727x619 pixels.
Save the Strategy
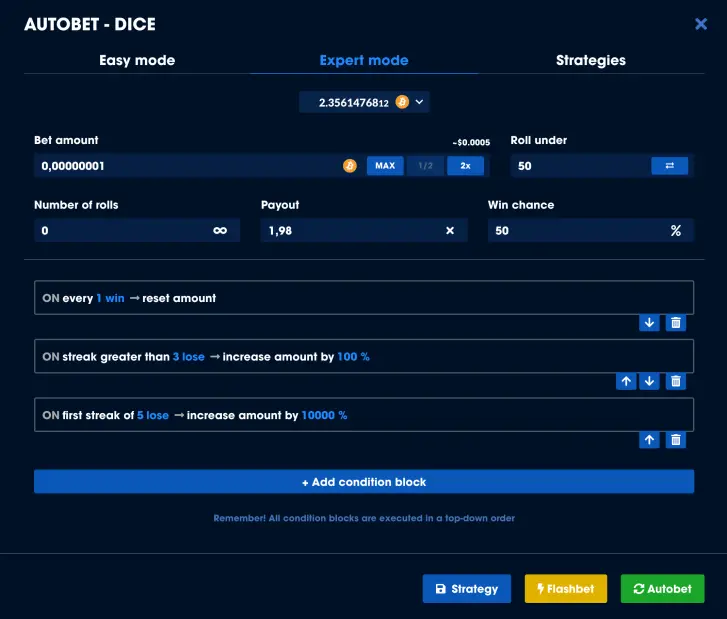click(466, 588)
